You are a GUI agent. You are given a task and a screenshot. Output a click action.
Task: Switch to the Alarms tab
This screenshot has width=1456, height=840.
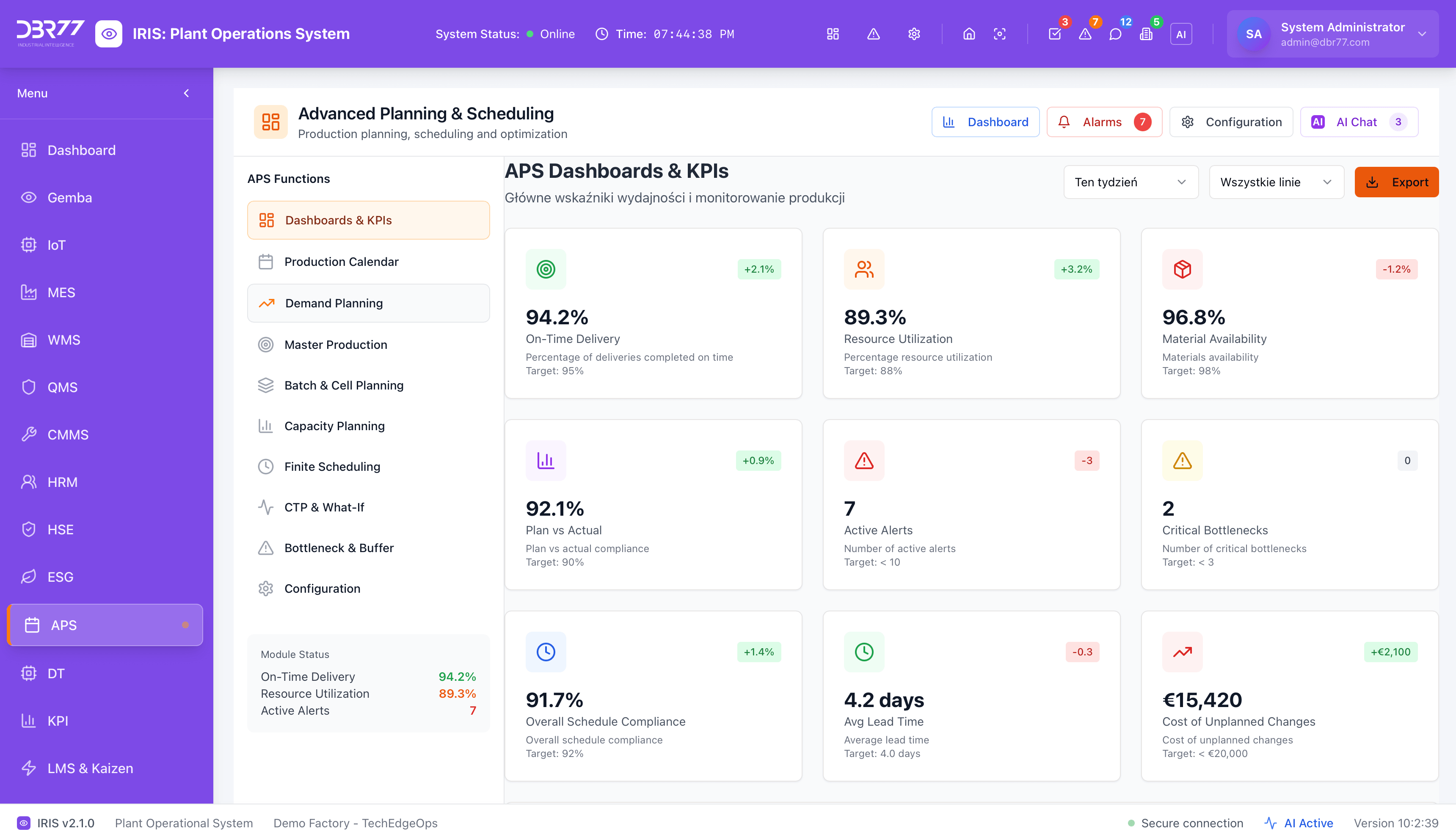(x=1103, y=122)
